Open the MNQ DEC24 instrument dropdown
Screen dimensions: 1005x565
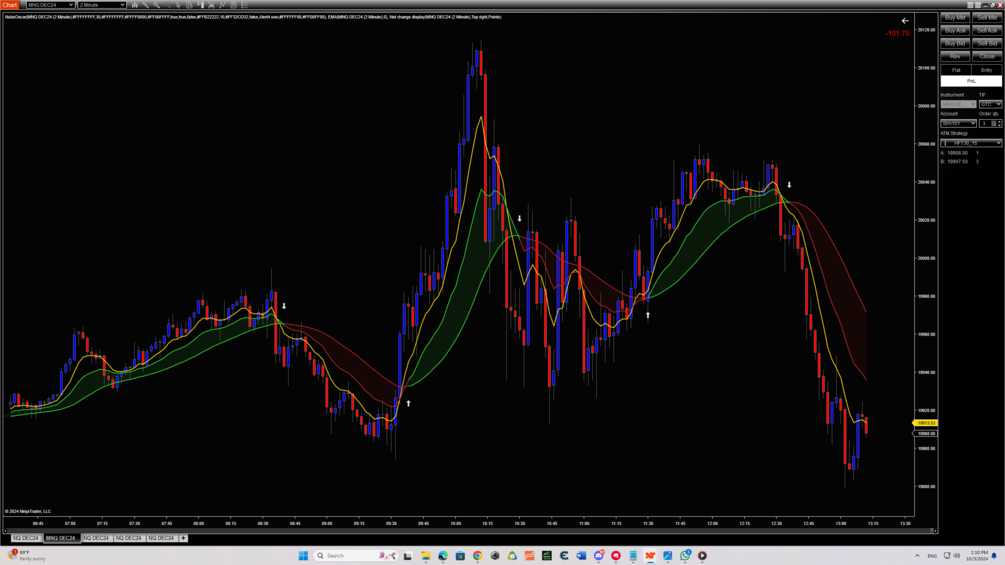pos(50,4)
